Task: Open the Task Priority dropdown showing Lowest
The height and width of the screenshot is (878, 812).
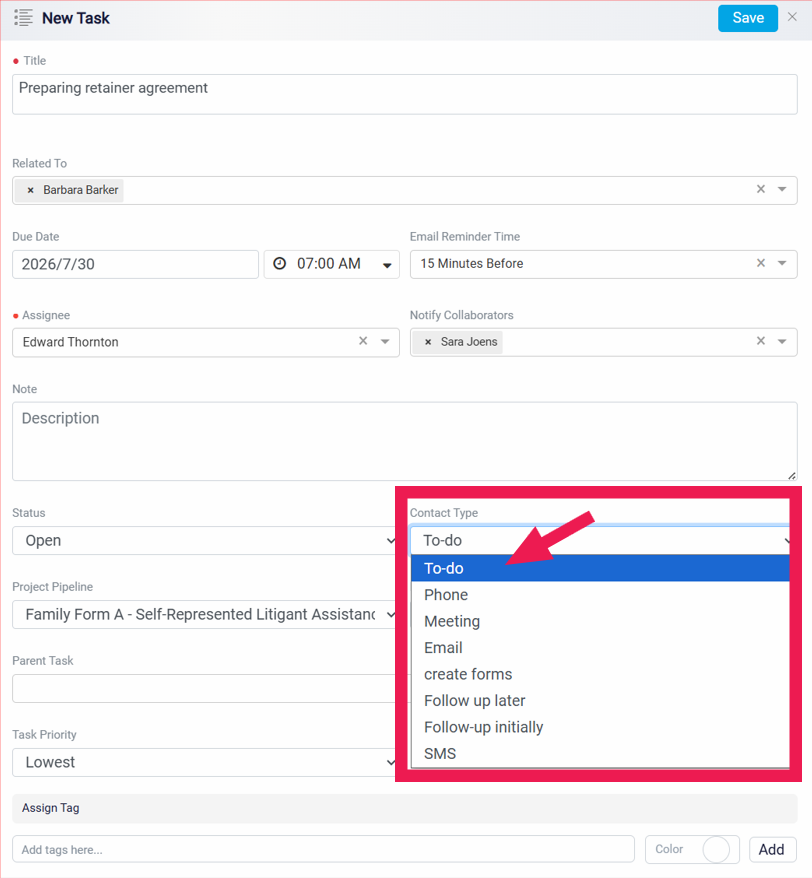Action: coord(206,762)
